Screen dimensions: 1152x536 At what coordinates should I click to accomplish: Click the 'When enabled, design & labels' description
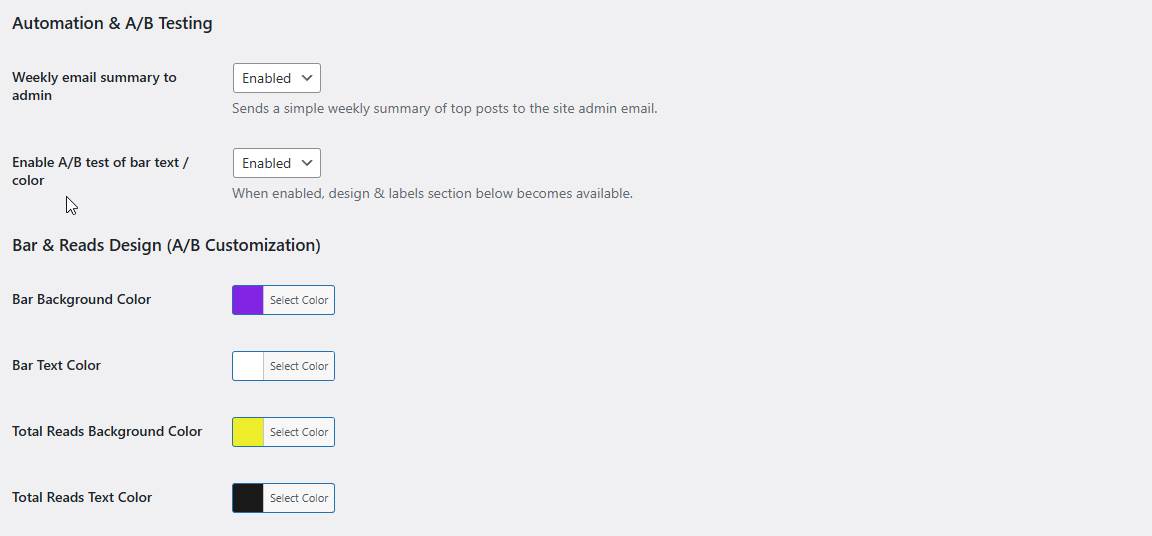pyautogui.click(x=432, y=193)
